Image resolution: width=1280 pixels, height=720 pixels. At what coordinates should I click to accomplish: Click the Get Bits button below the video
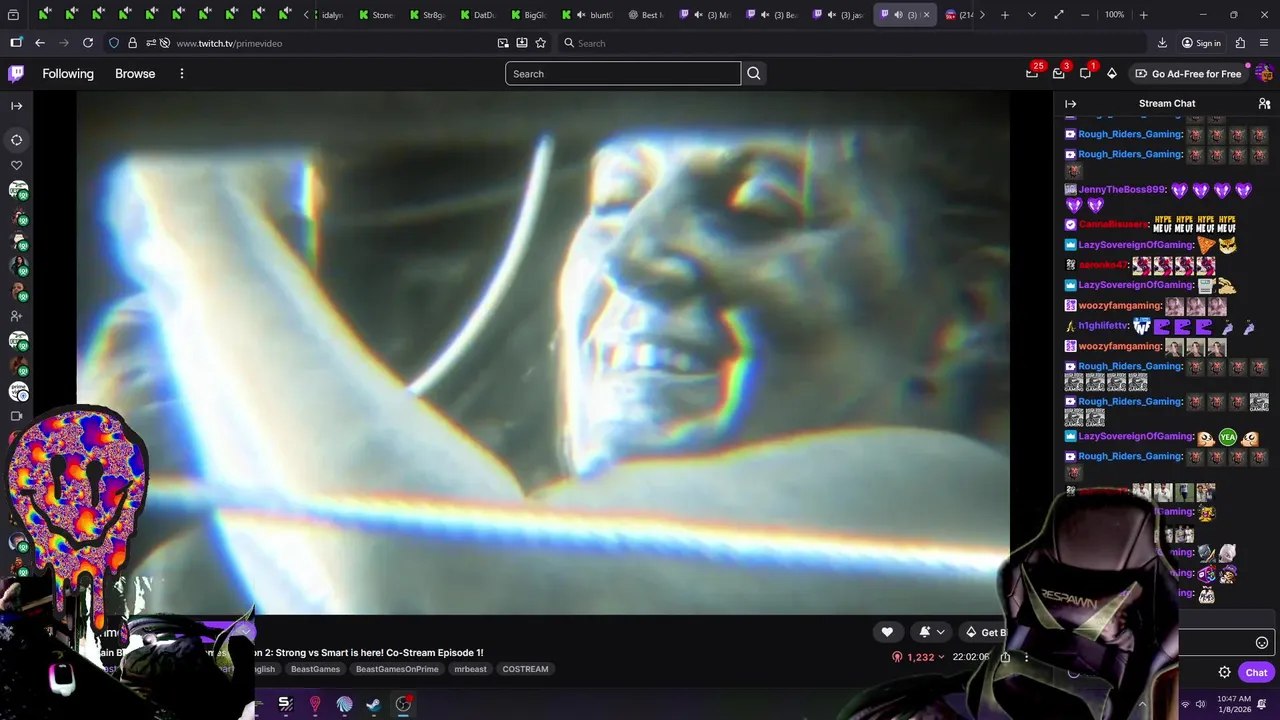pyautogui.click(x=985, y=632)
